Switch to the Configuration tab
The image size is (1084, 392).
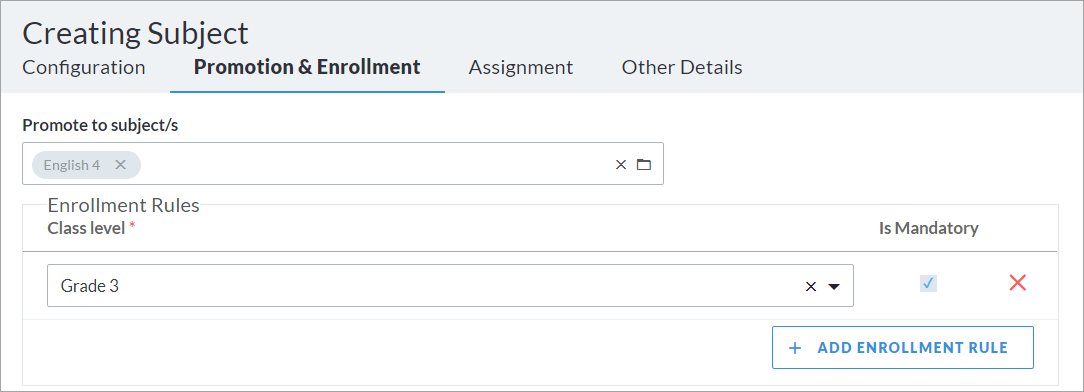(84, 67)
